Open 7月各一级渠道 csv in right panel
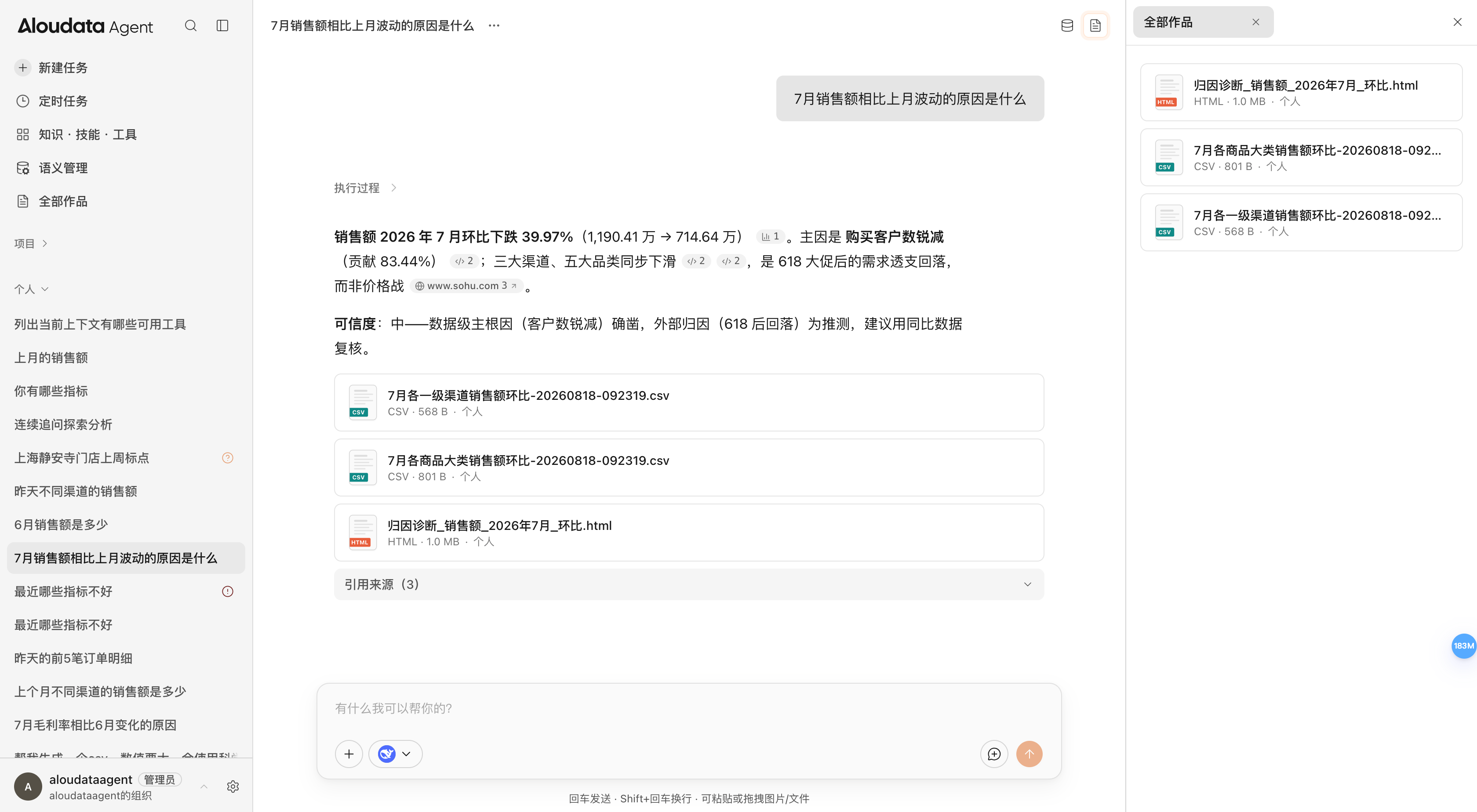Screen dimensions: 1477x812 coord(1302,222)
